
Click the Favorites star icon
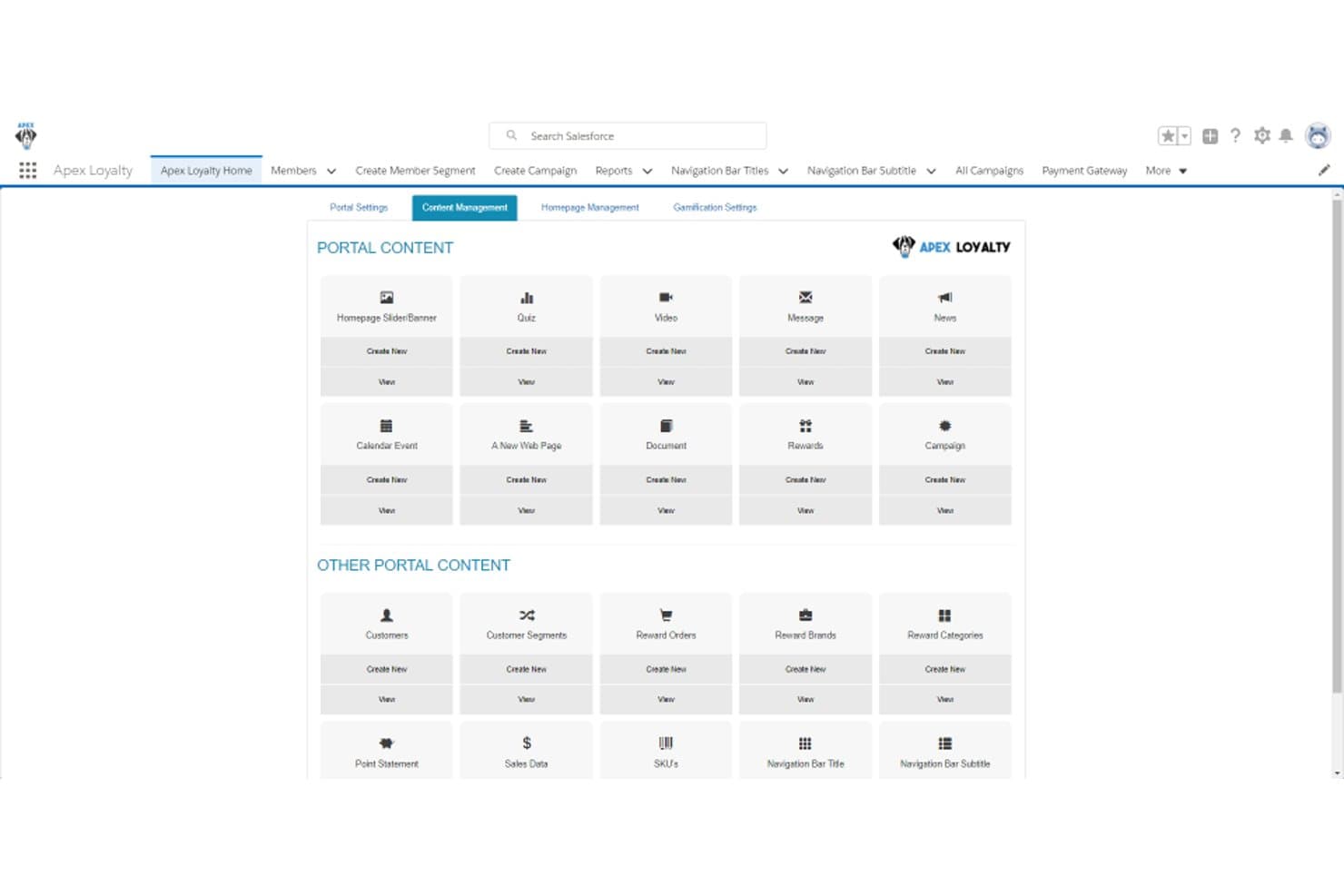coord(1168,136)
